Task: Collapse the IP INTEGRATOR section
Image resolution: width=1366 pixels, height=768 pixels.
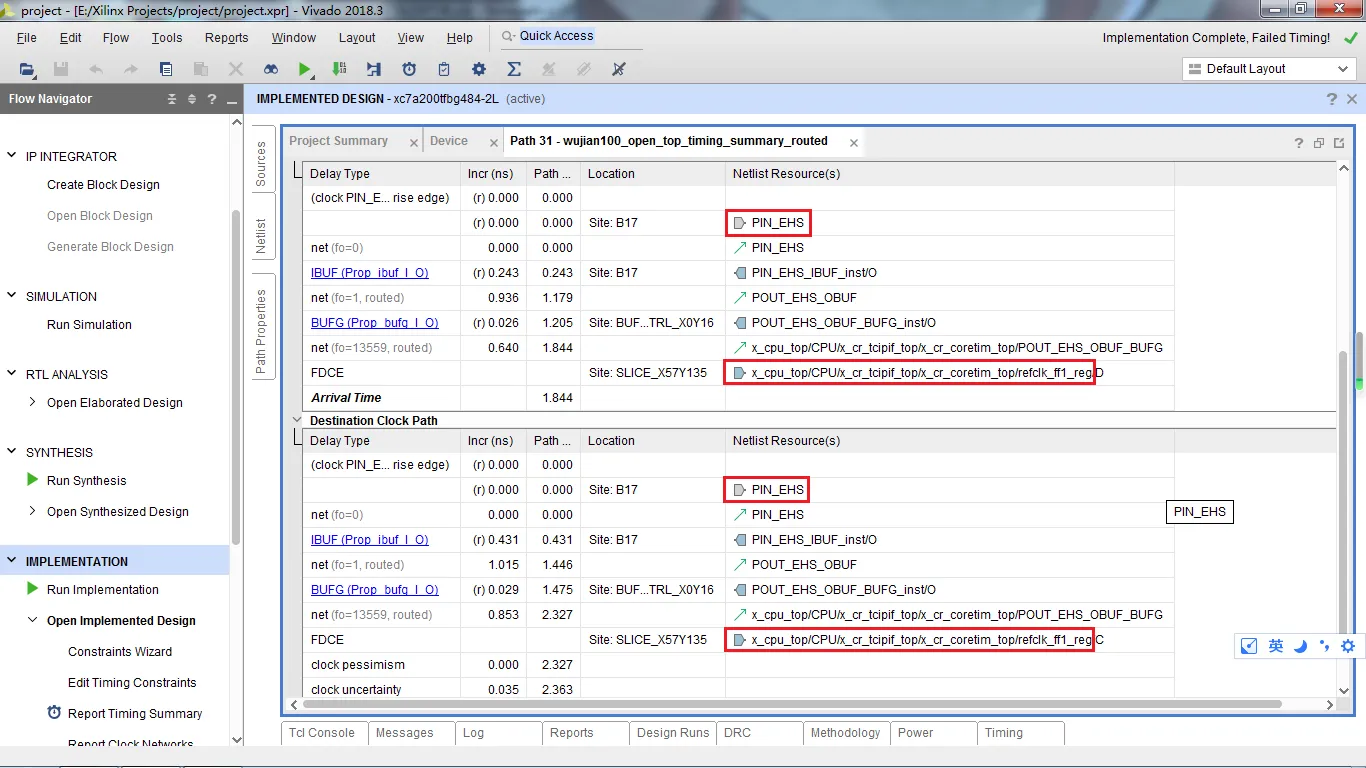Action: tap(12, 156)
